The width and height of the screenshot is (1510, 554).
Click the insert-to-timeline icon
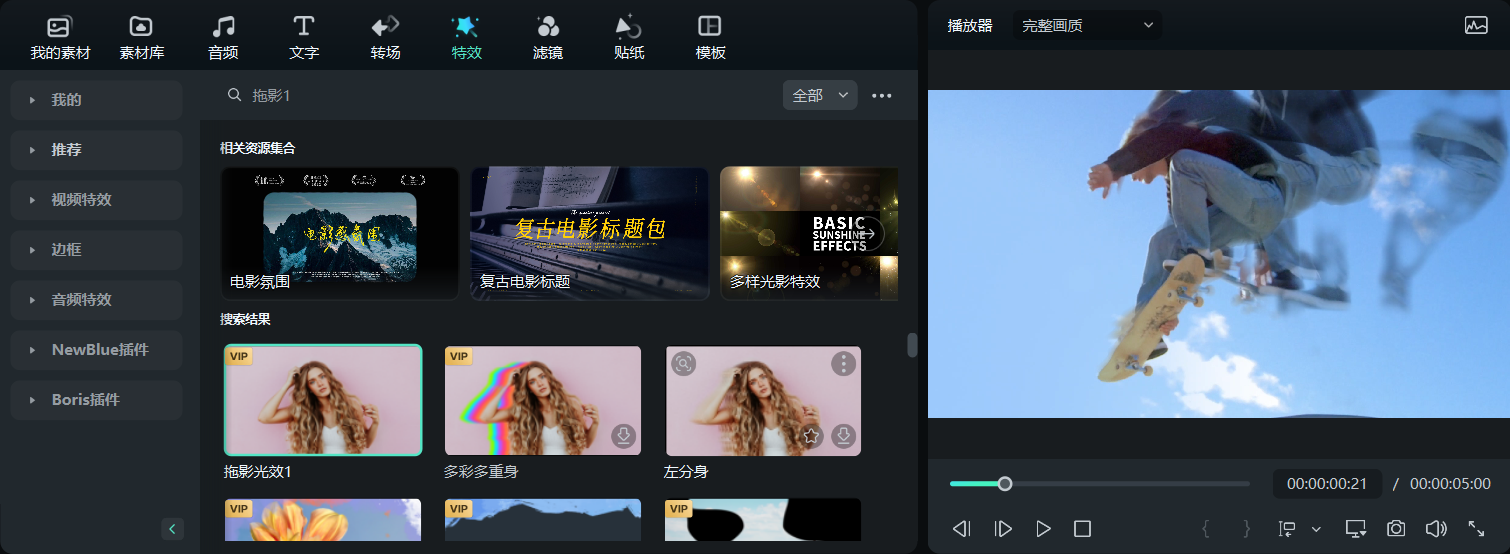pos(1288,529)
